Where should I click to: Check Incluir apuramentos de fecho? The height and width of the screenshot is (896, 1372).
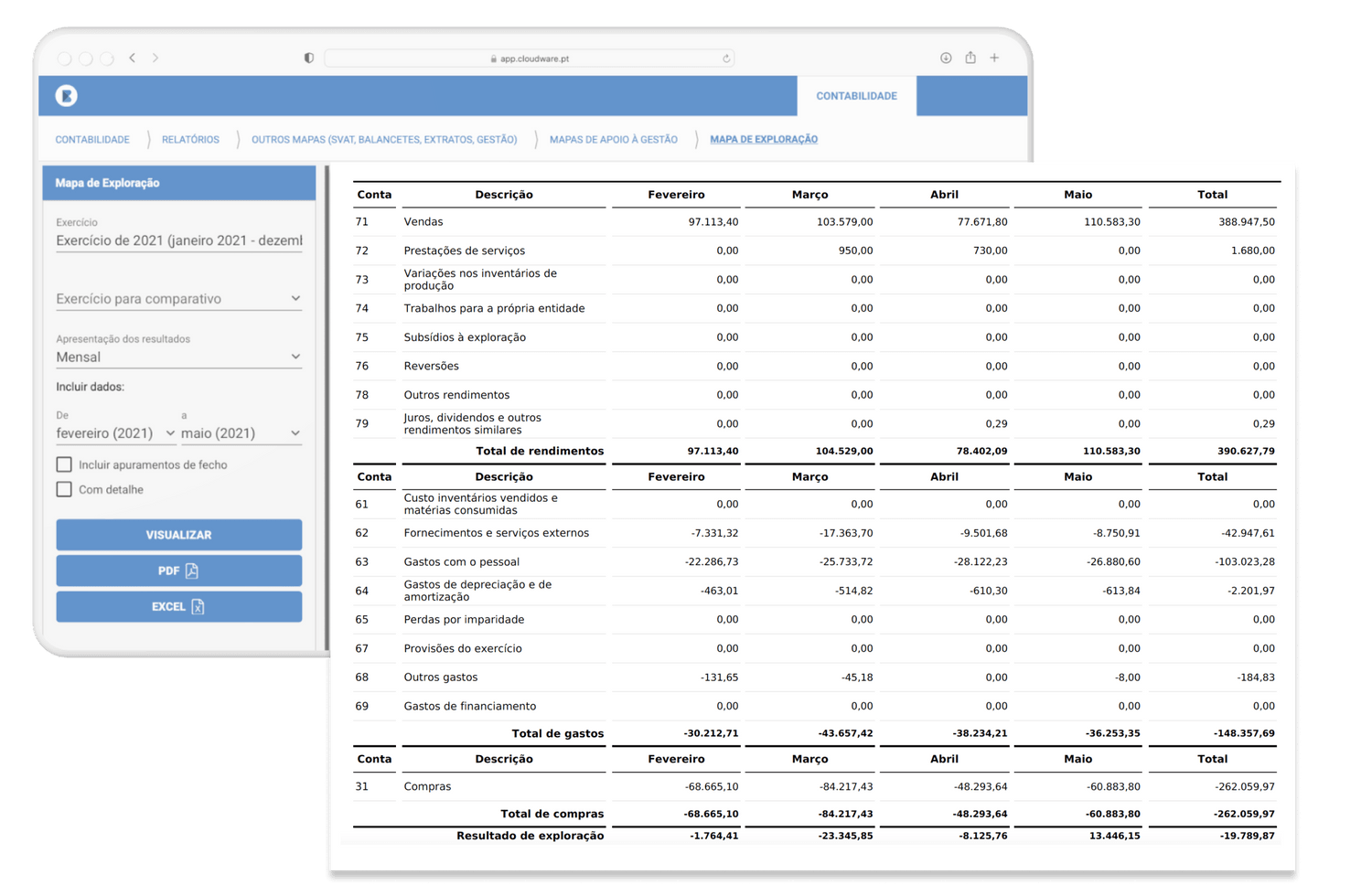click(64, 464)
